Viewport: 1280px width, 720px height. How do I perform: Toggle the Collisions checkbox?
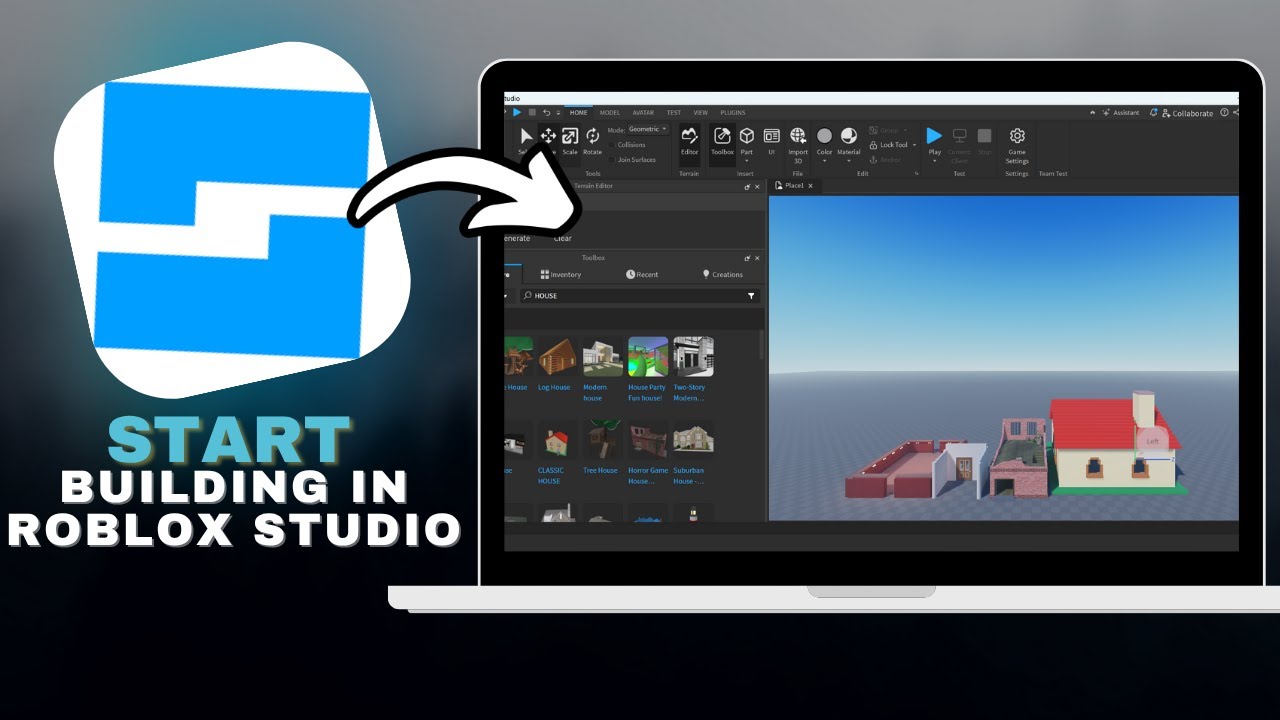tap(611, 145)
